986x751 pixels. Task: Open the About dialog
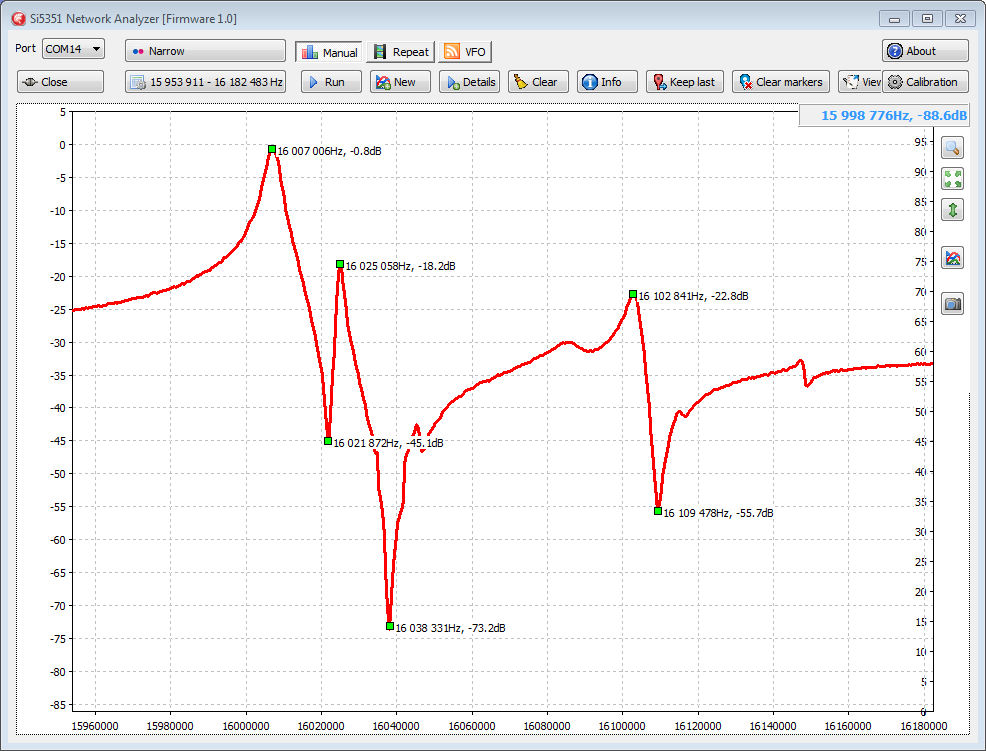[x=924, y=51]
